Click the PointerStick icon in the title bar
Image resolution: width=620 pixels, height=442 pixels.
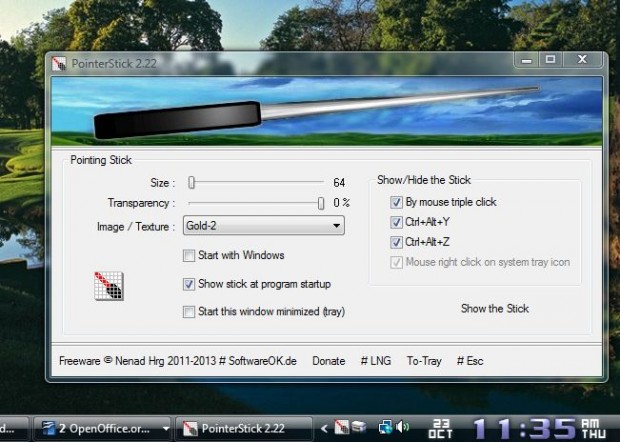pyautogui.click(x=59, y=63)
